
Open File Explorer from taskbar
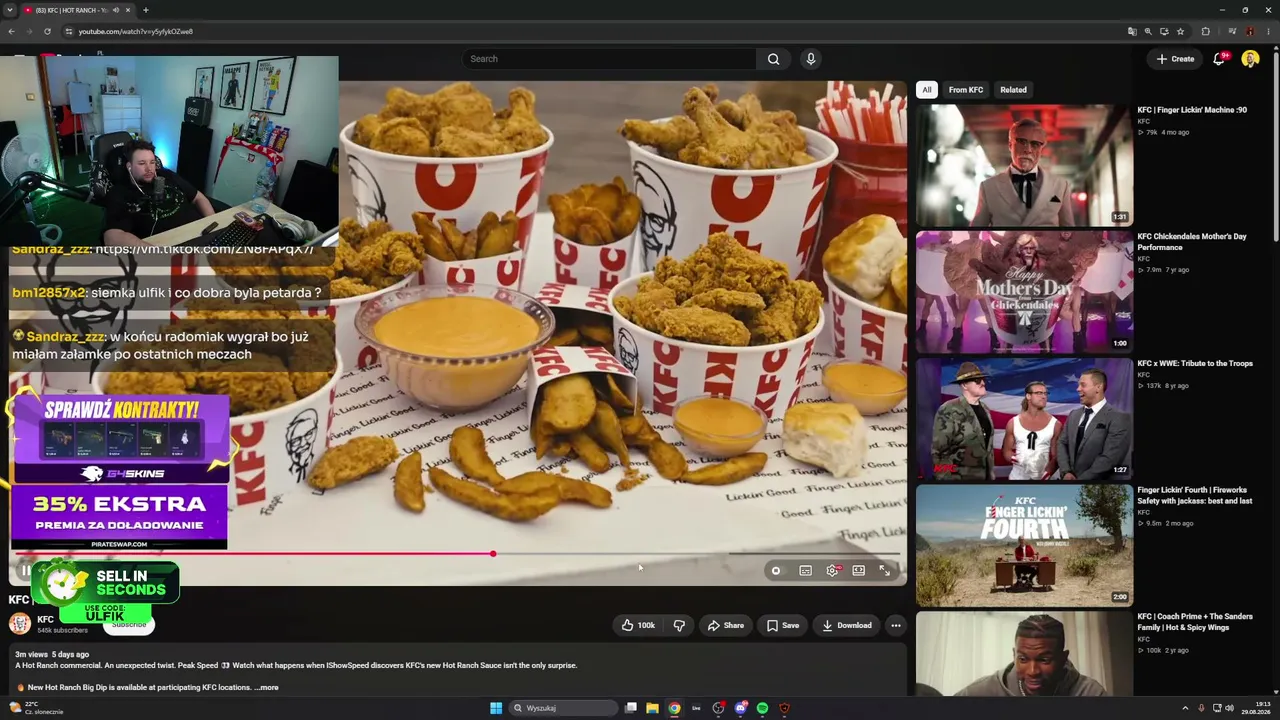(x=652, y=708)
